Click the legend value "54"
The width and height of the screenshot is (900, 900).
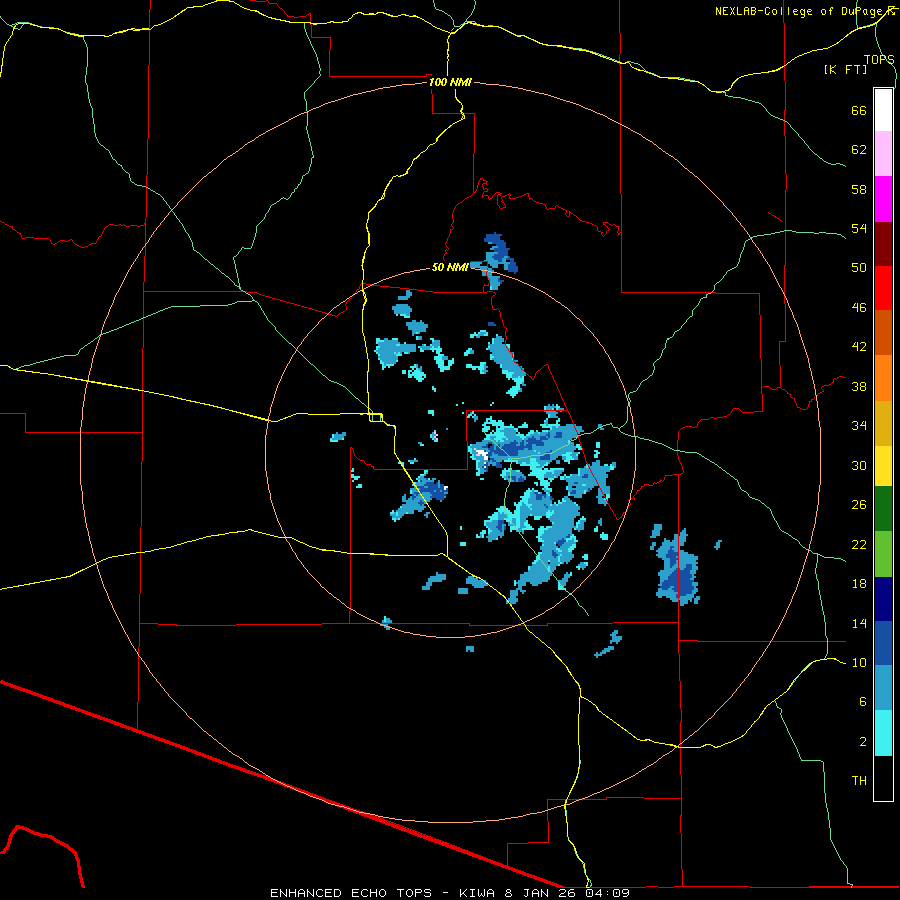(x=859, y=228)
